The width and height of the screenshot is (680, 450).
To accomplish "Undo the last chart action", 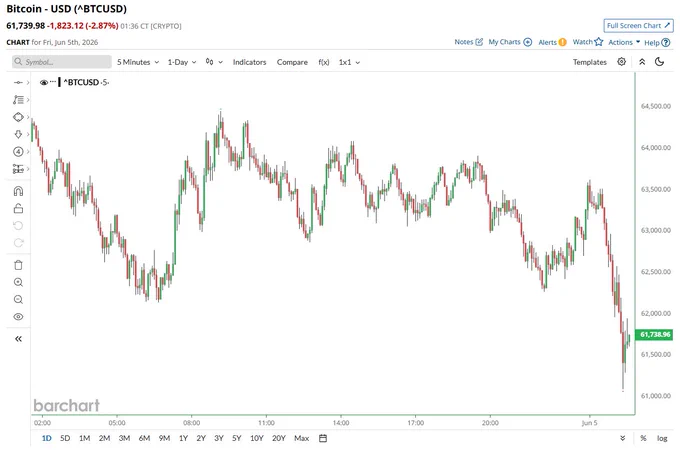I will (x=18, y=225).
